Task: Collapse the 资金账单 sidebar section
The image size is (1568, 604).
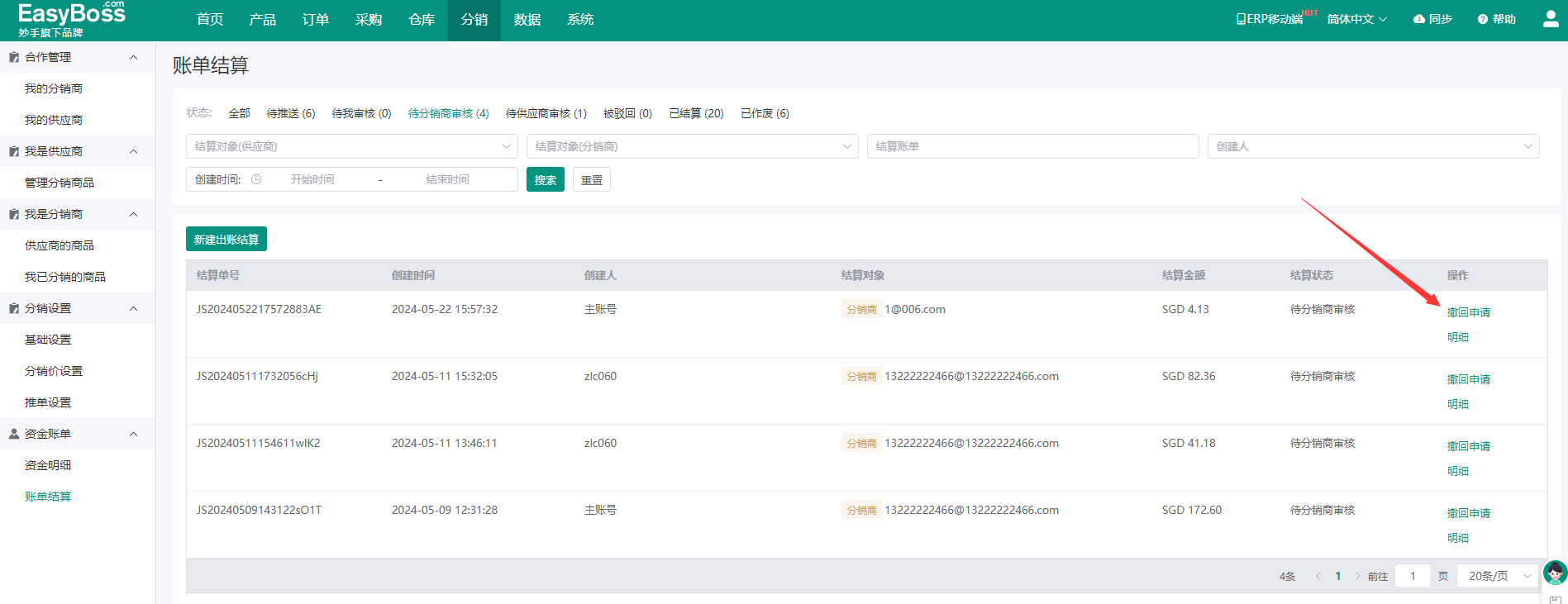Action: [133, 434]
